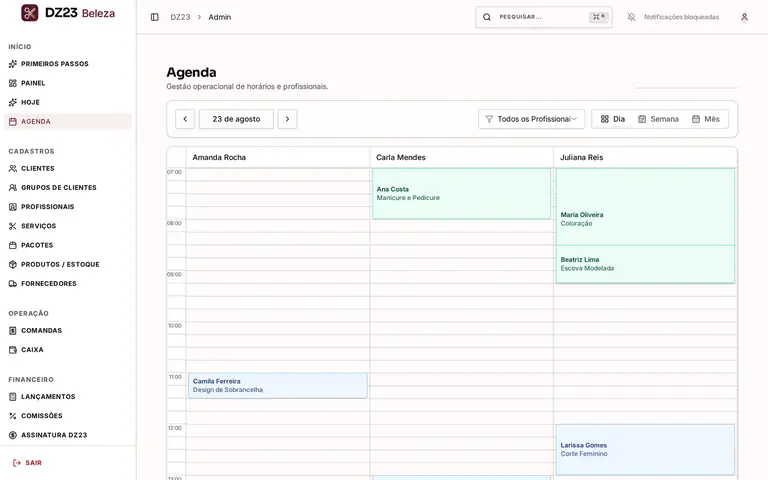Screen dimensions: 768x480
Task: Click the DZ23 breadcrumb link
Action: (x=180, y=17)
